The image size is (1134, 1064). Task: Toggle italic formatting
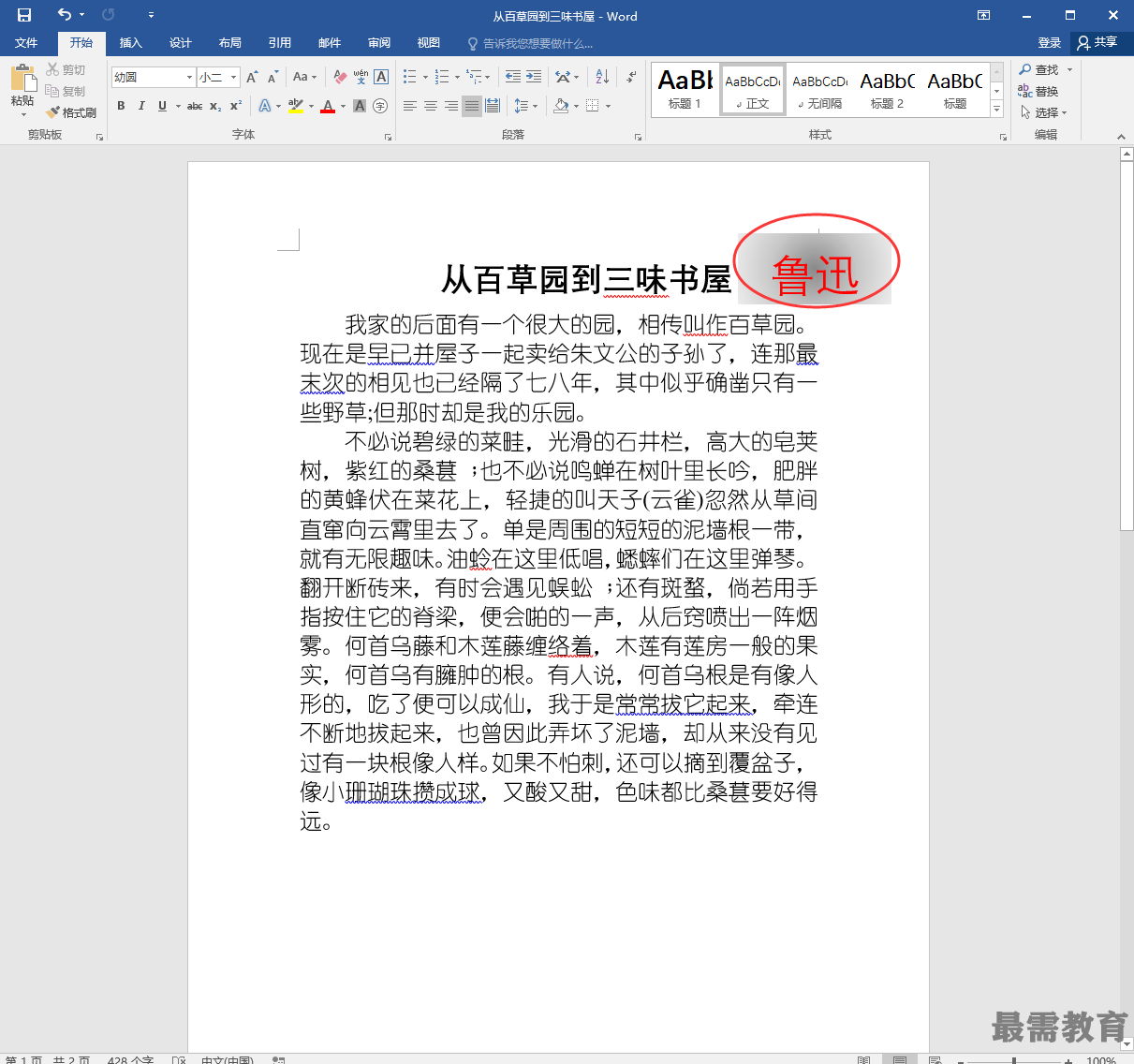pos(141,106)
